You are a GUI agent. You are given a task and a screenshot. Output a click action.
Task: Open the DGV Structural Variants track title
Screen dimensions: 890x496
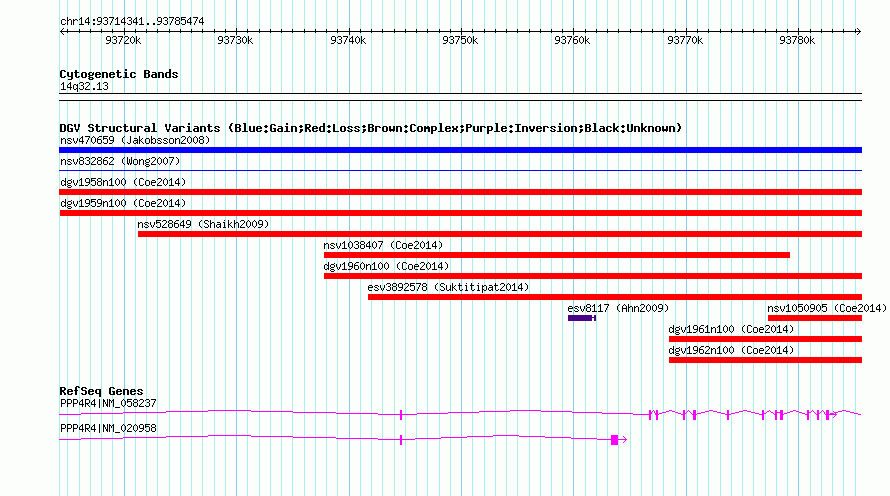pyautogui.click(x=370, y=128)
